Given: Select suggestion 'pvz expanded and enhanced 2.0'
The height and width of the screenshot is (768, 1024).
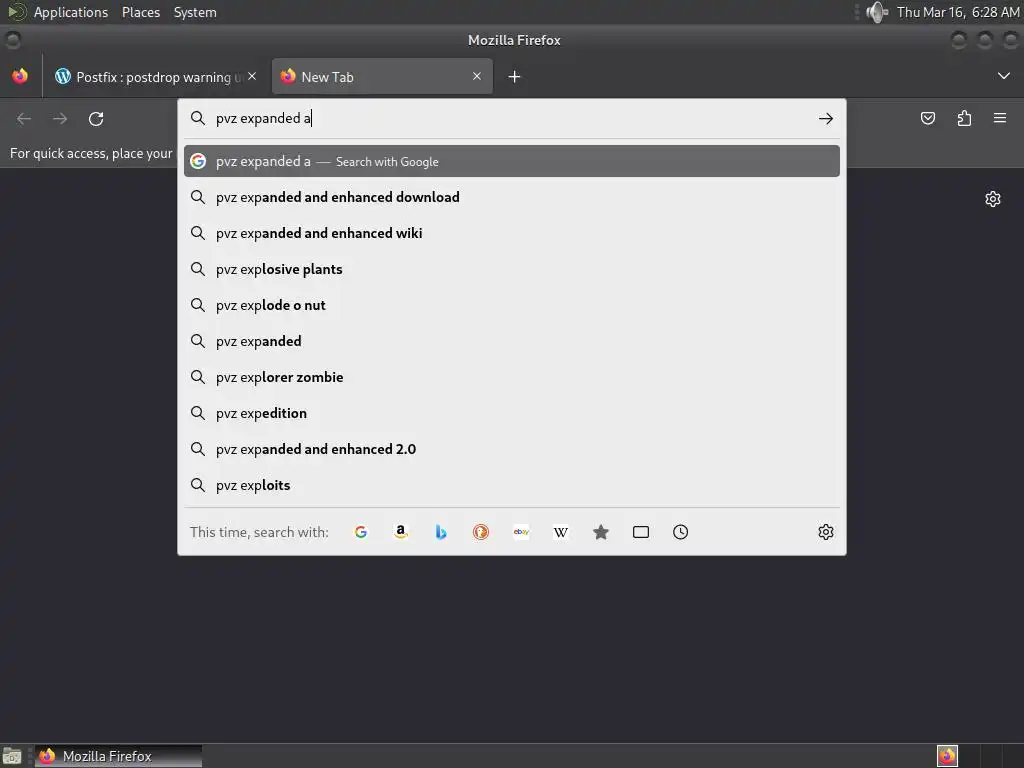Looking at the screenshot, I should pos(512,449).
